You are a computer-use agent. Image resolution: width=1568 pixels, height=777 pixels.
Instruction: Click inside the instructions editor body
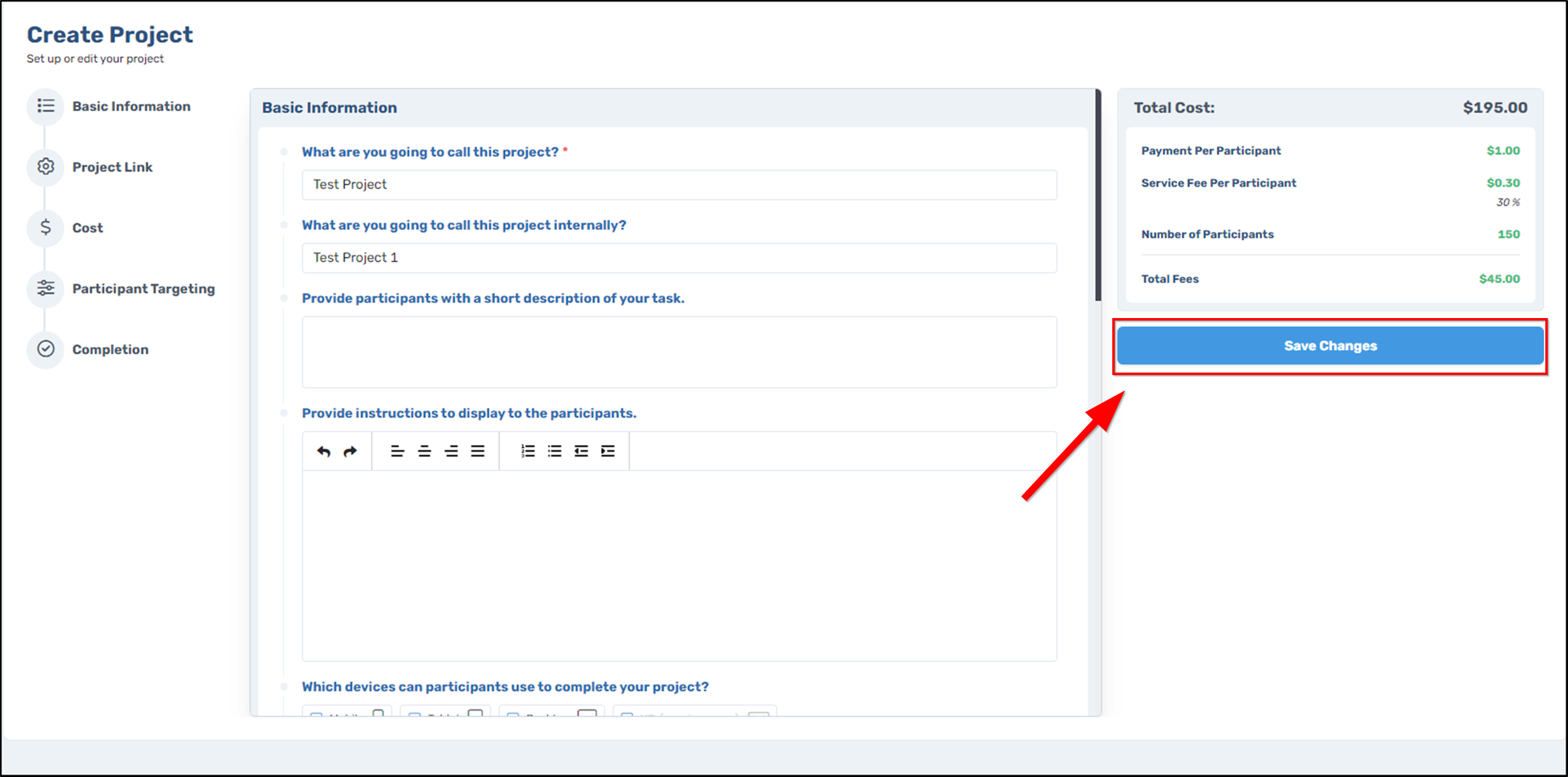[679, 565]
